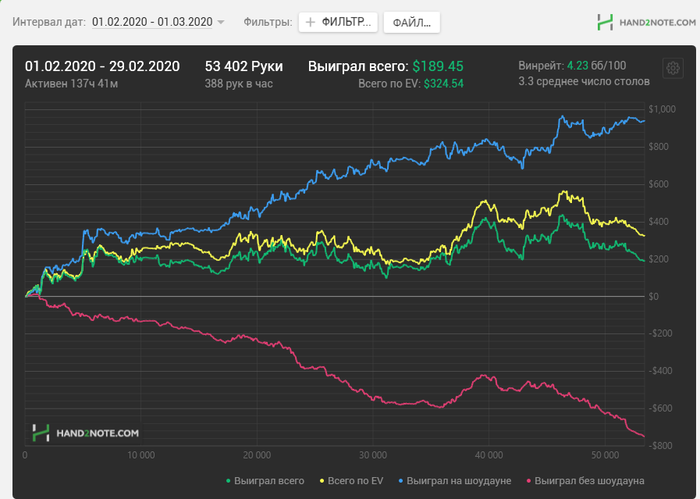Screen dimensions: 700x499
Task: Click the blue legend dot for Выиграл на шоудауне
Action: [x=400, y=481]
